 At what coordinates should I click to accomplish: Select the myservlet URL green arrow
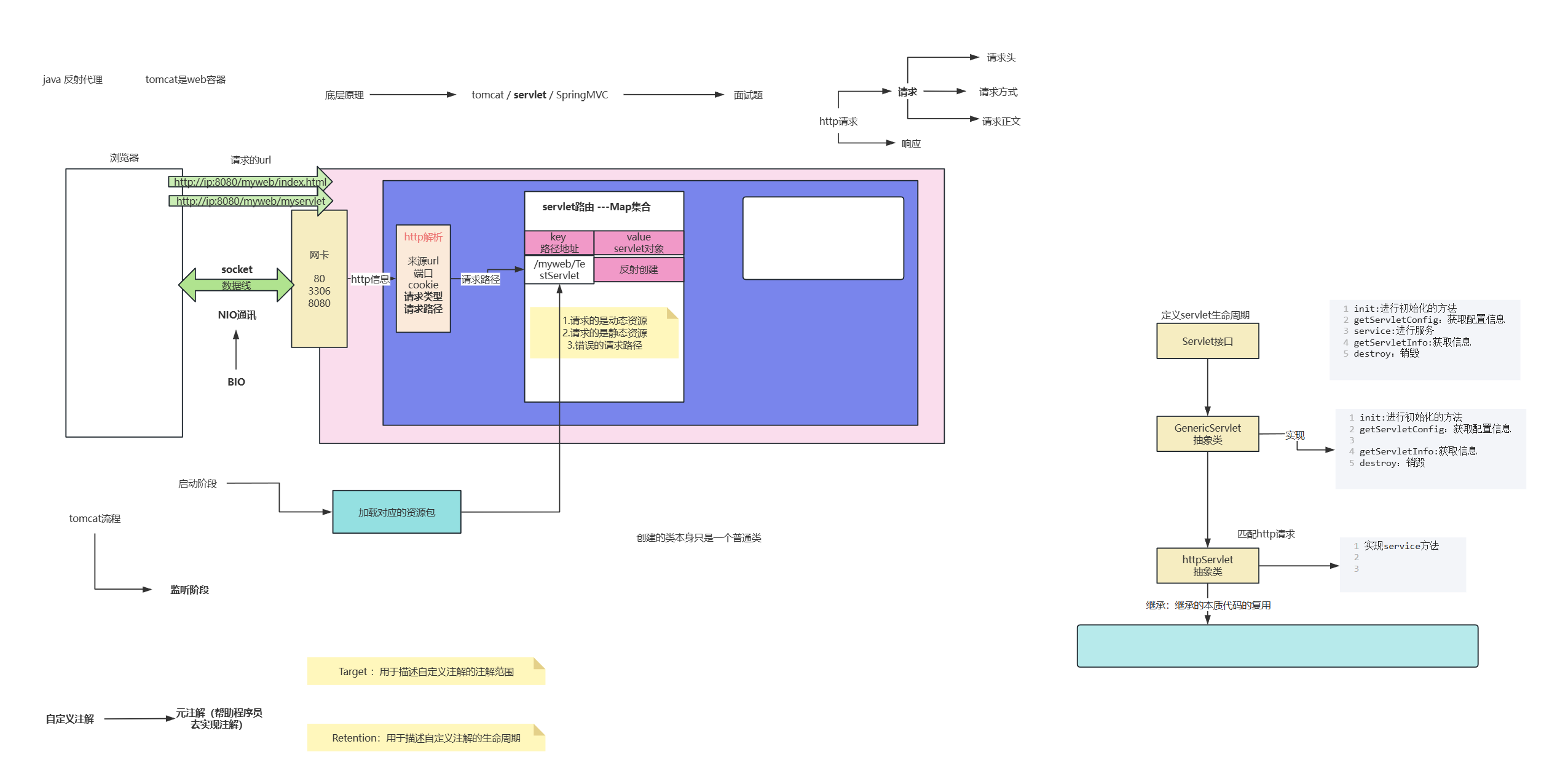click(x=251, y=200)
